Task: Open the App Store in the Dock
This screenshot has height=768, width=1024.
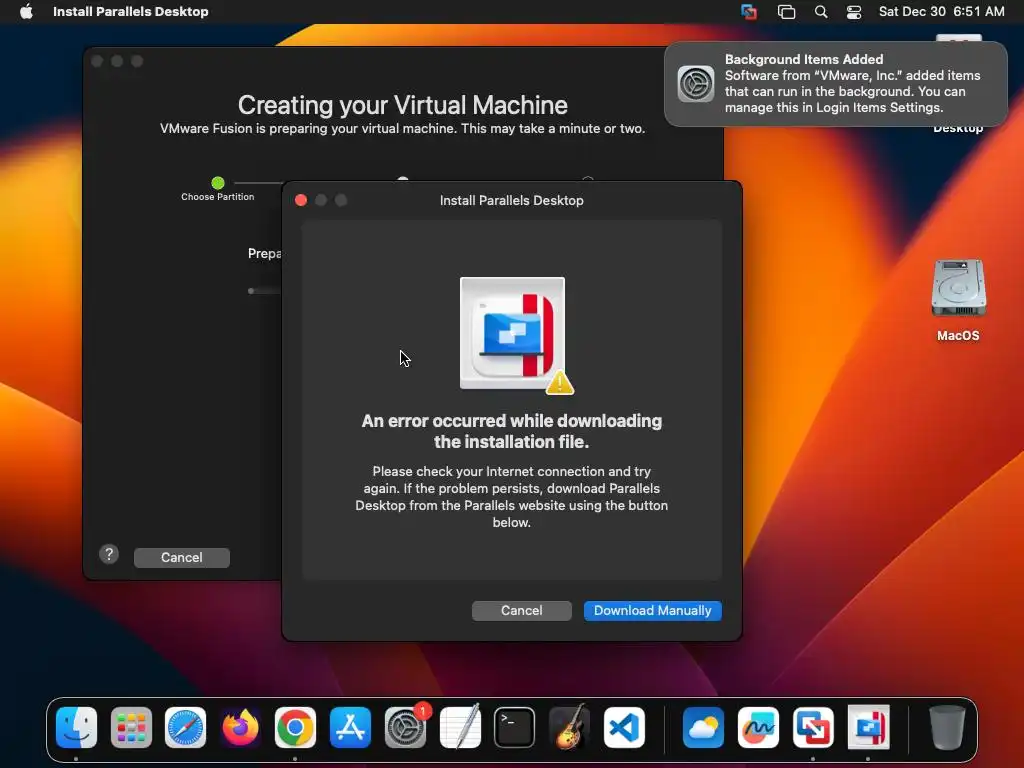Action: [350, 727]
